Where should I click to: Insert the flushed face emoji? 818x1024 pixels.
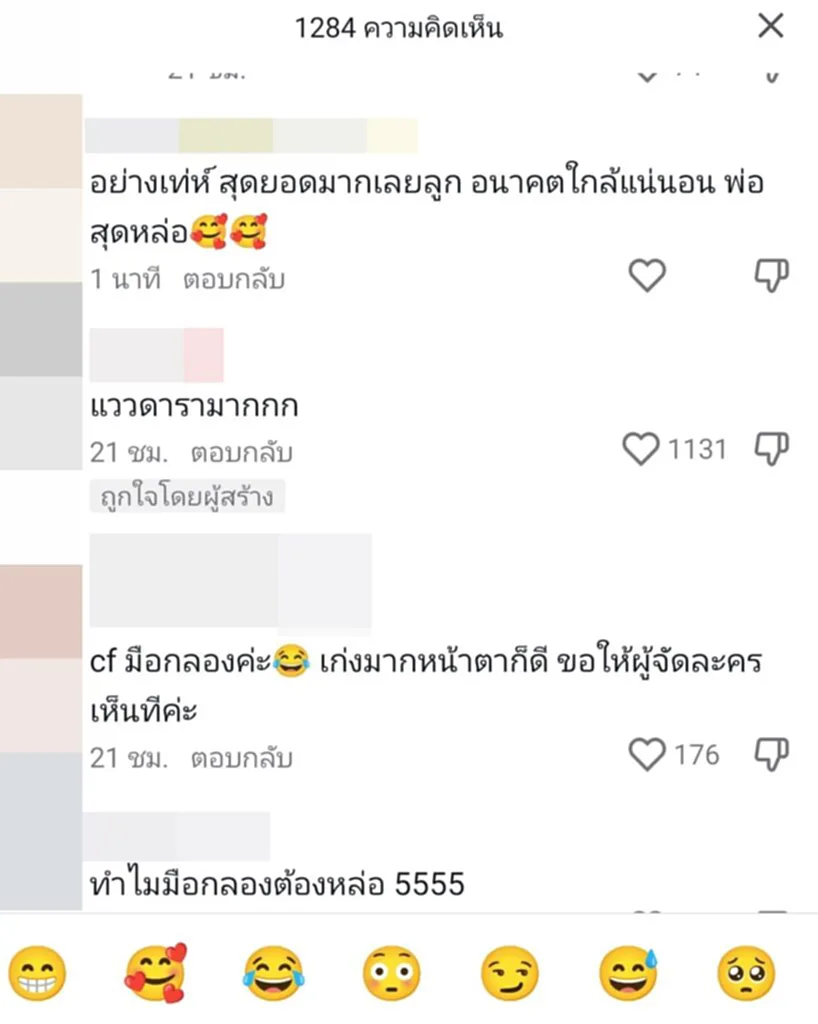(x=392, y=973)
